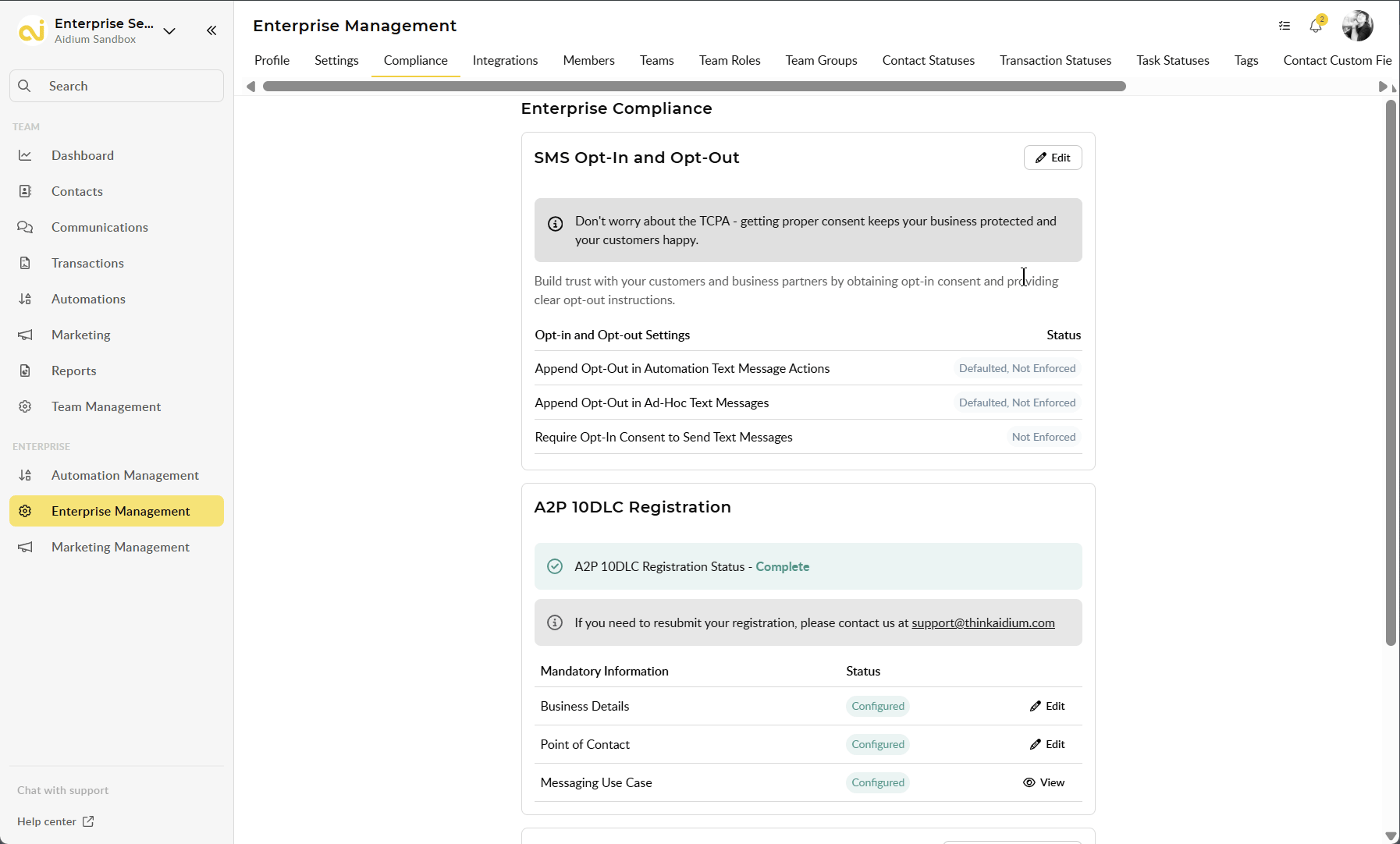
Task: Open the Task Statuses tab
Action: click(x=1172, y=60)
